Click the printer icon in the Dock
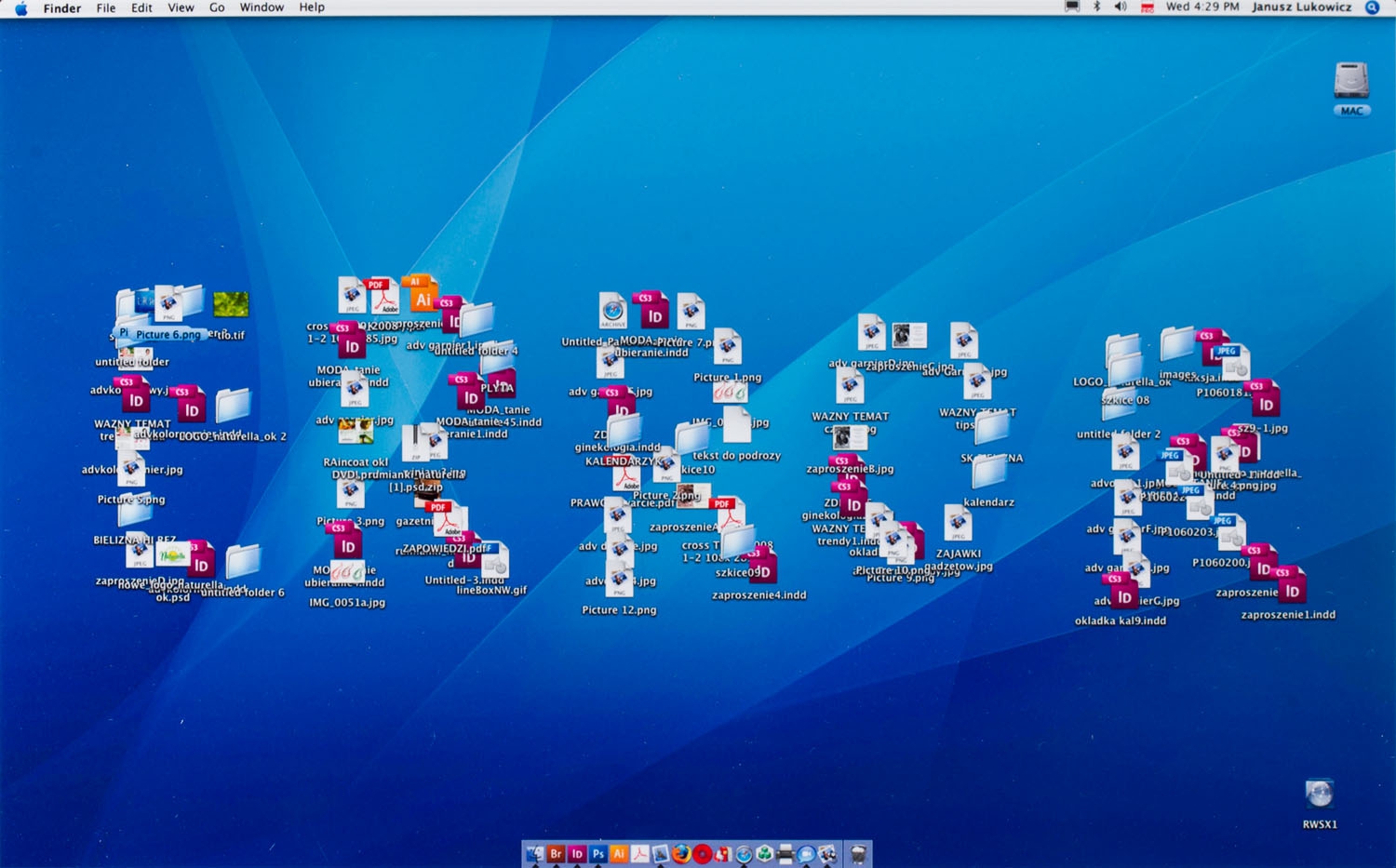Screen dimensions: 1396x868 pos(785,853)
